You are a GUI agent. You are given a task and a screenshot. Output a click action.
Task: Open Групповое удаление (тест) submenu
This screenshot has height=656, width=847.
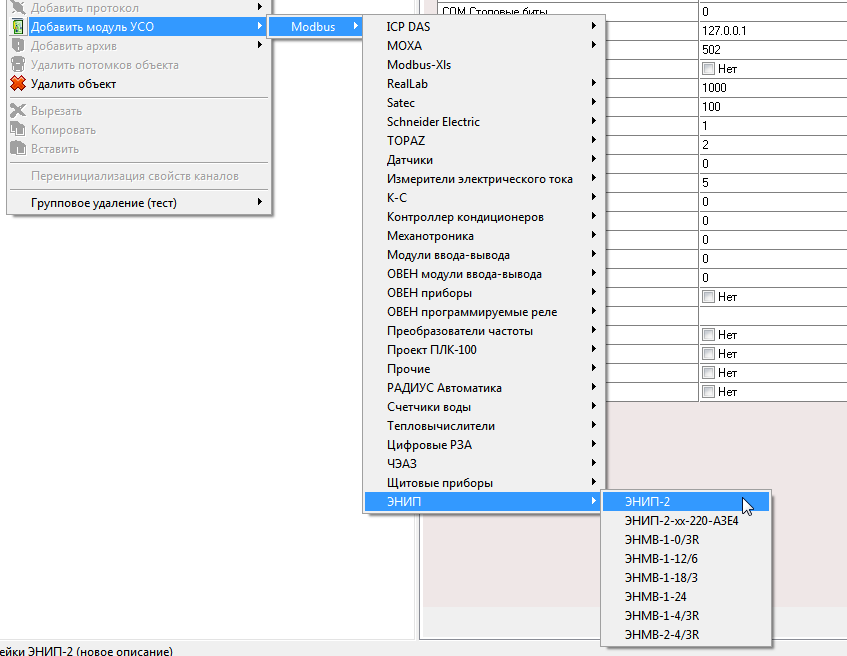pos(138,203)
